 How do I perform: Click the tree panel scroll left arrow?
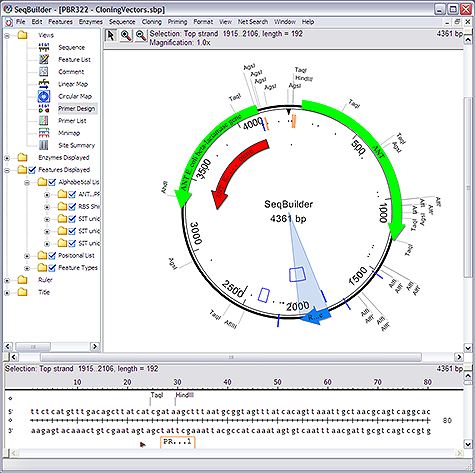pos(8,347)
